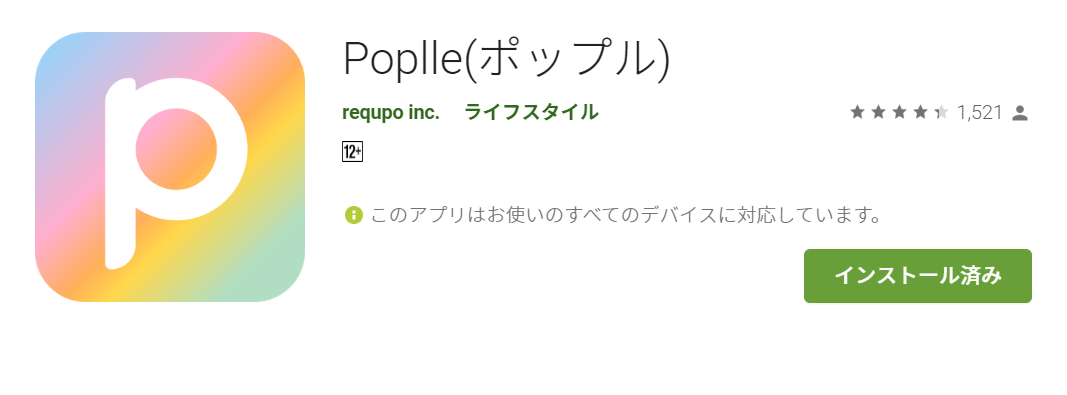Viewport: 1067px width, 395px height.
Task: Click the third rating star
Action: coord(900,112)
